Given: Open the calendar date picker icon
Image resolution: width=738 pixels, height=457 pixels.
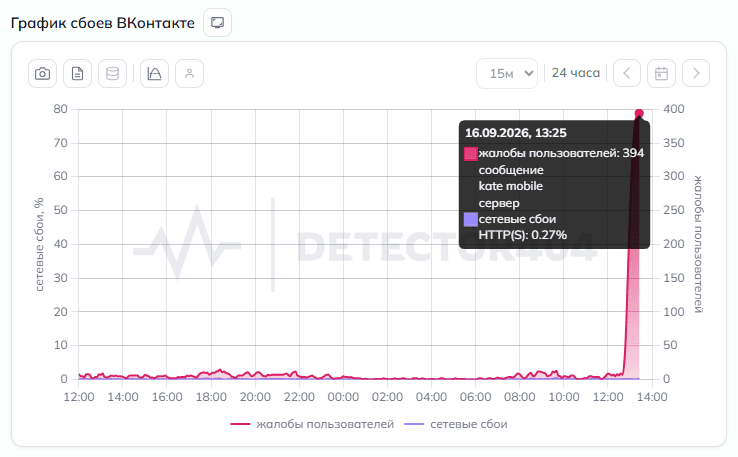Looking at the screenshot, I should click(661, 73).
